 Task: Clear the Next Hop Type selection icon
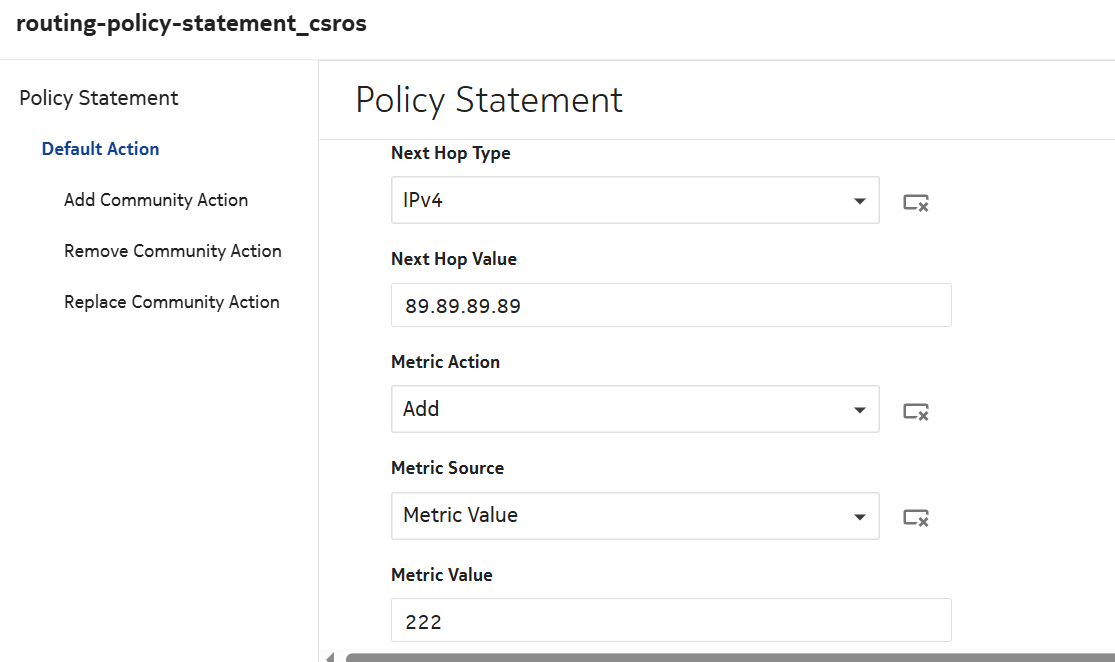pyautogui.click(x=916, y=203)
